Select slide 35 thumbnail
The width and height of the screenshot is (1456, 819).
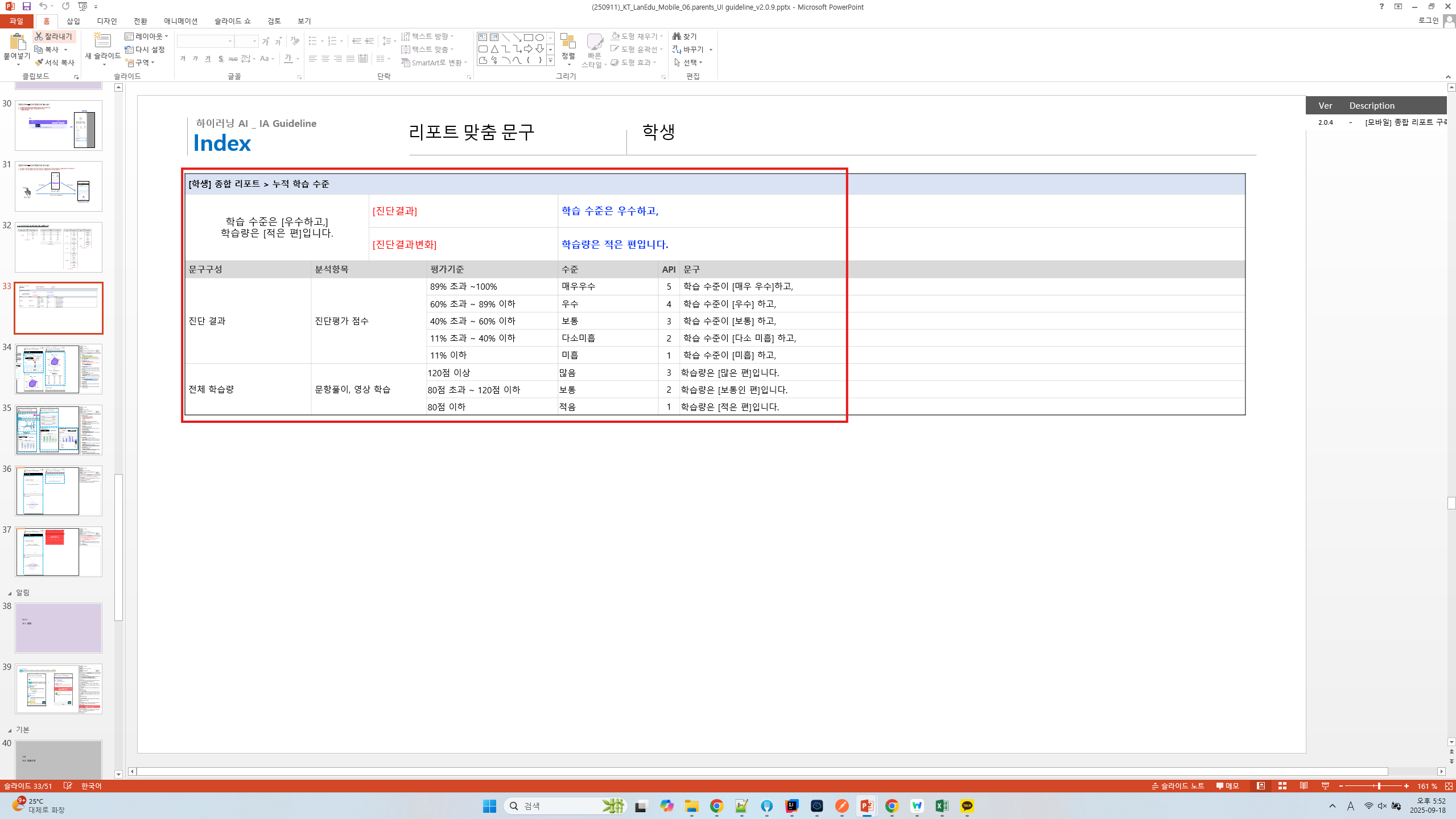coord(59,430)
